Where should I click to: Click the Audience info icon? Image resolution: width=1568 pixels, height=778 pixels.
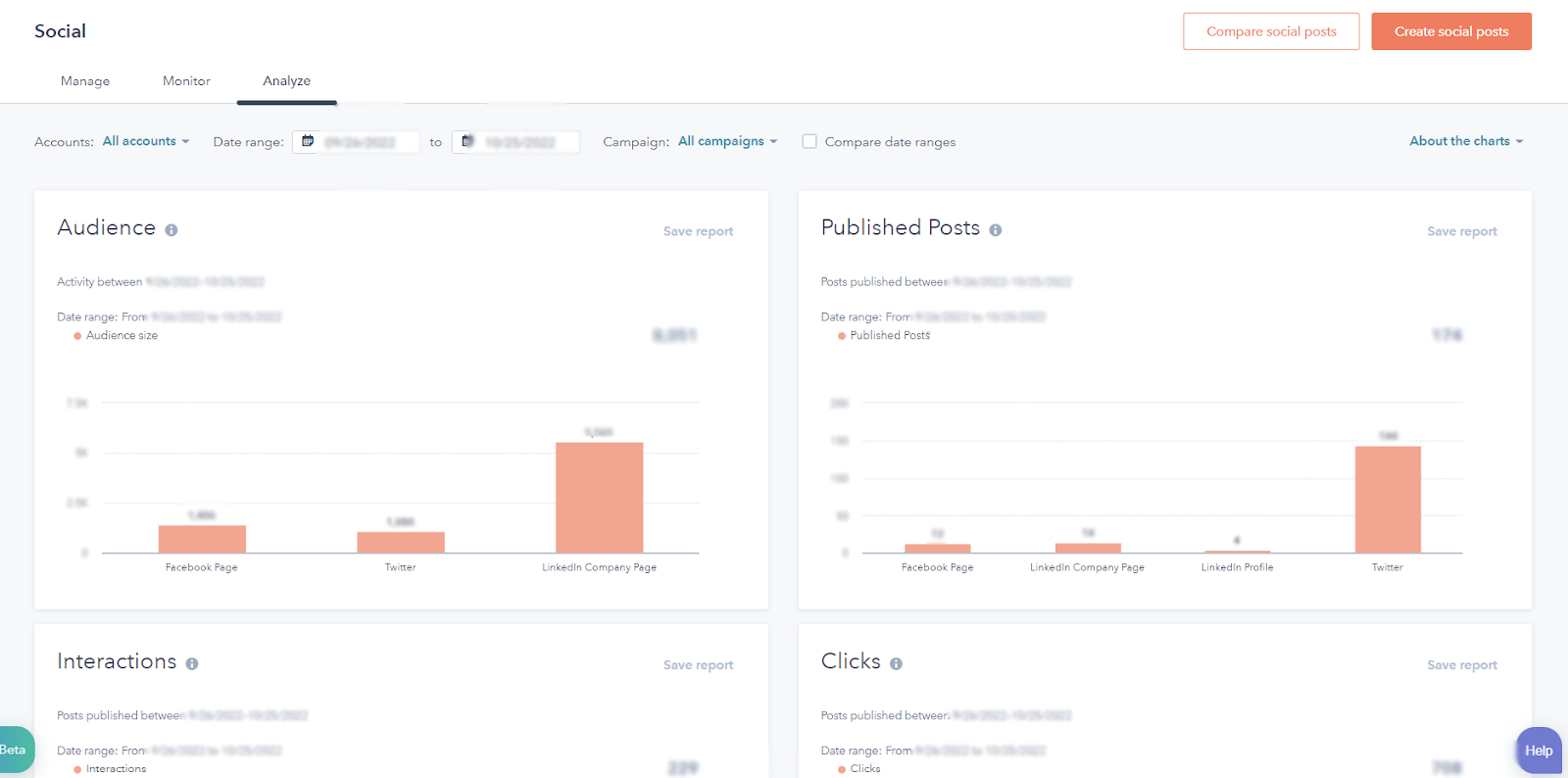(x=171, y=230)
